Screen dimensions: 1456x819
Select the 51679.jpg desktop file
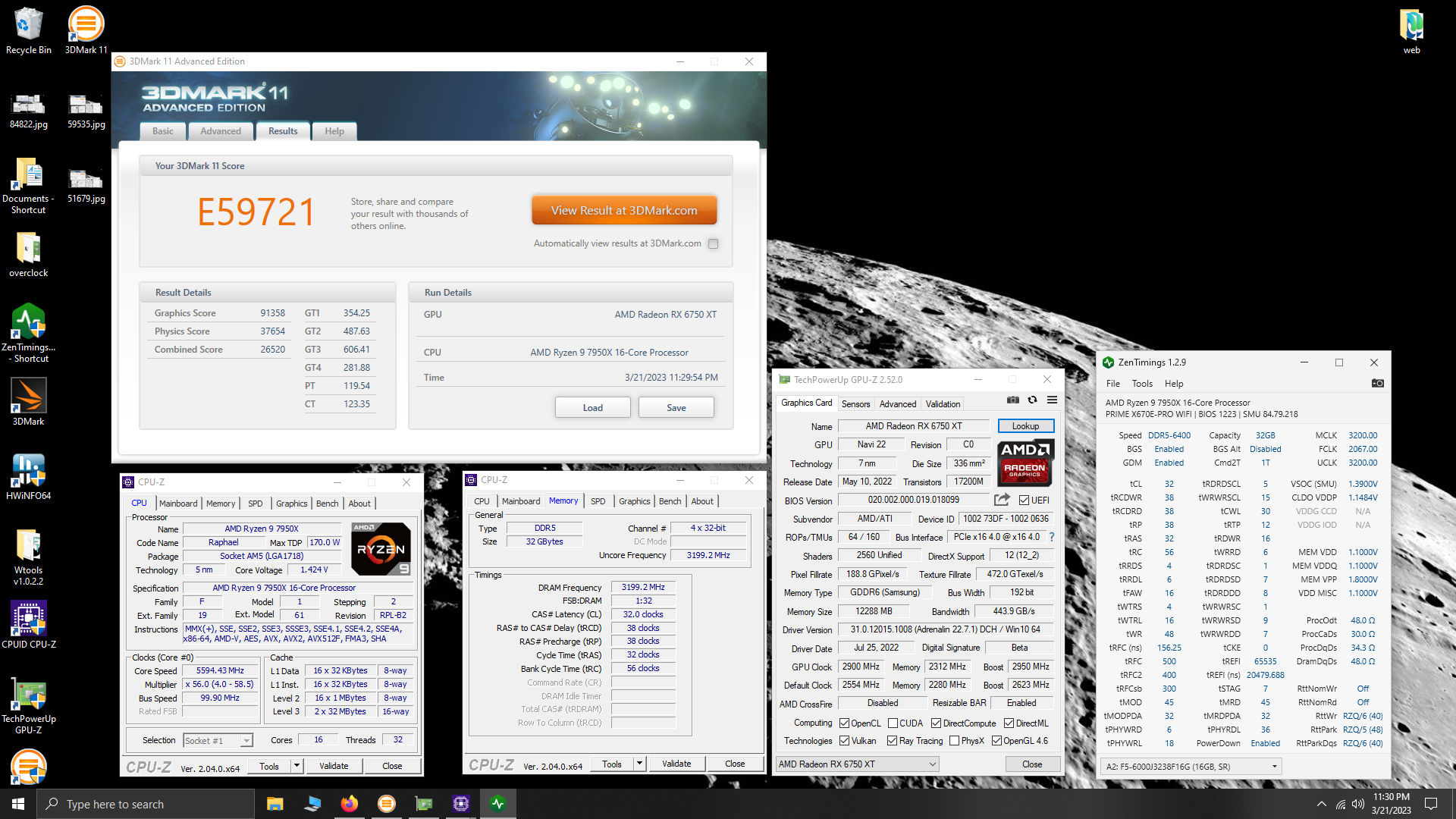86,185
